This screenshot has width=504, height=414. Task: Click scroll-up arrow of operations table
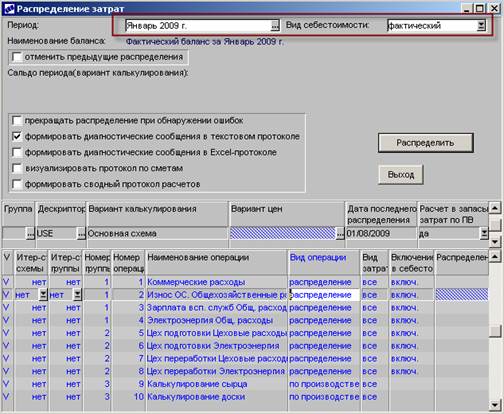click(495, 257)
